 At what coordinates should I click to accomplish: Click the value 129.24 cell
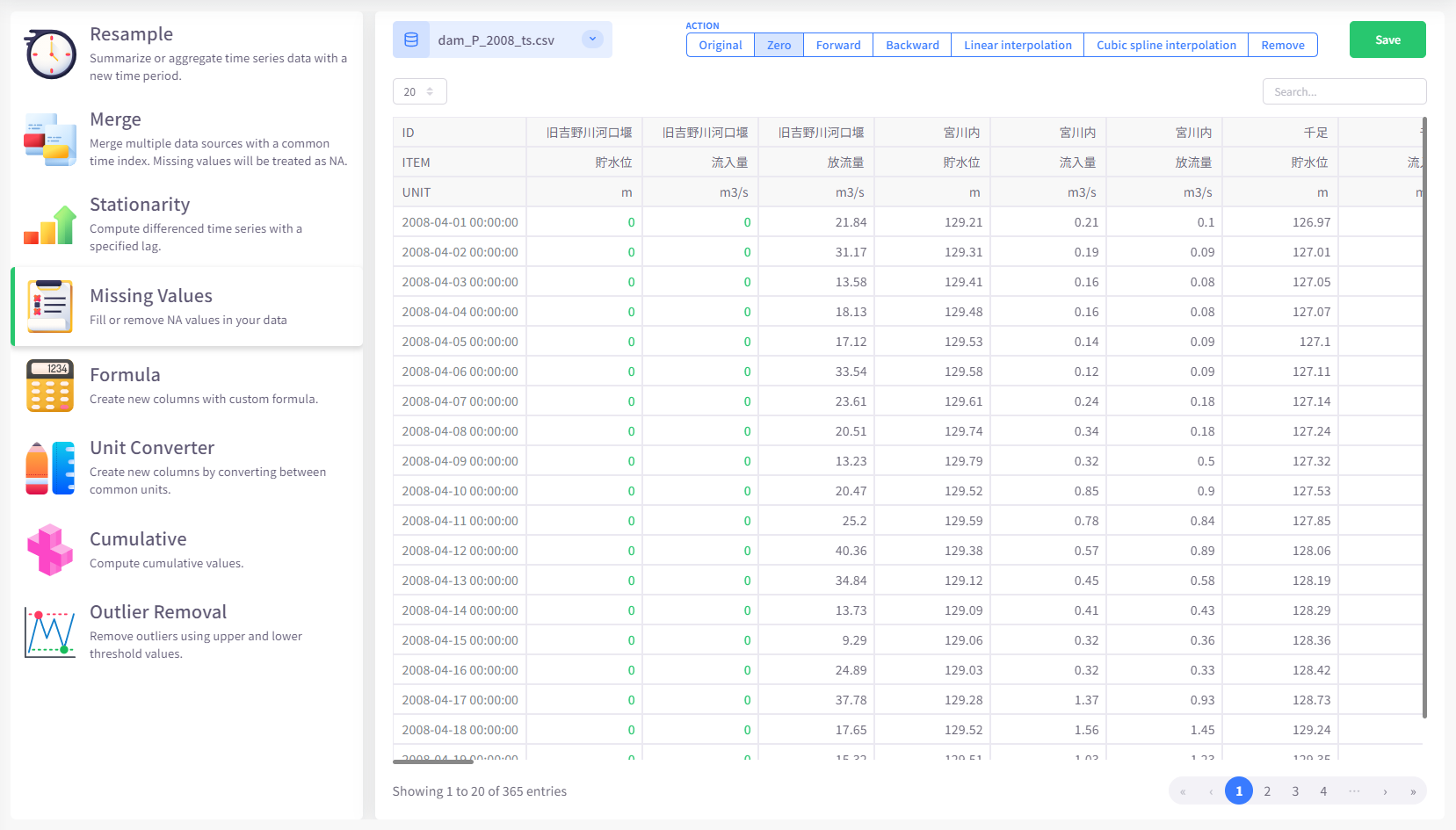tap(1280, 730)
